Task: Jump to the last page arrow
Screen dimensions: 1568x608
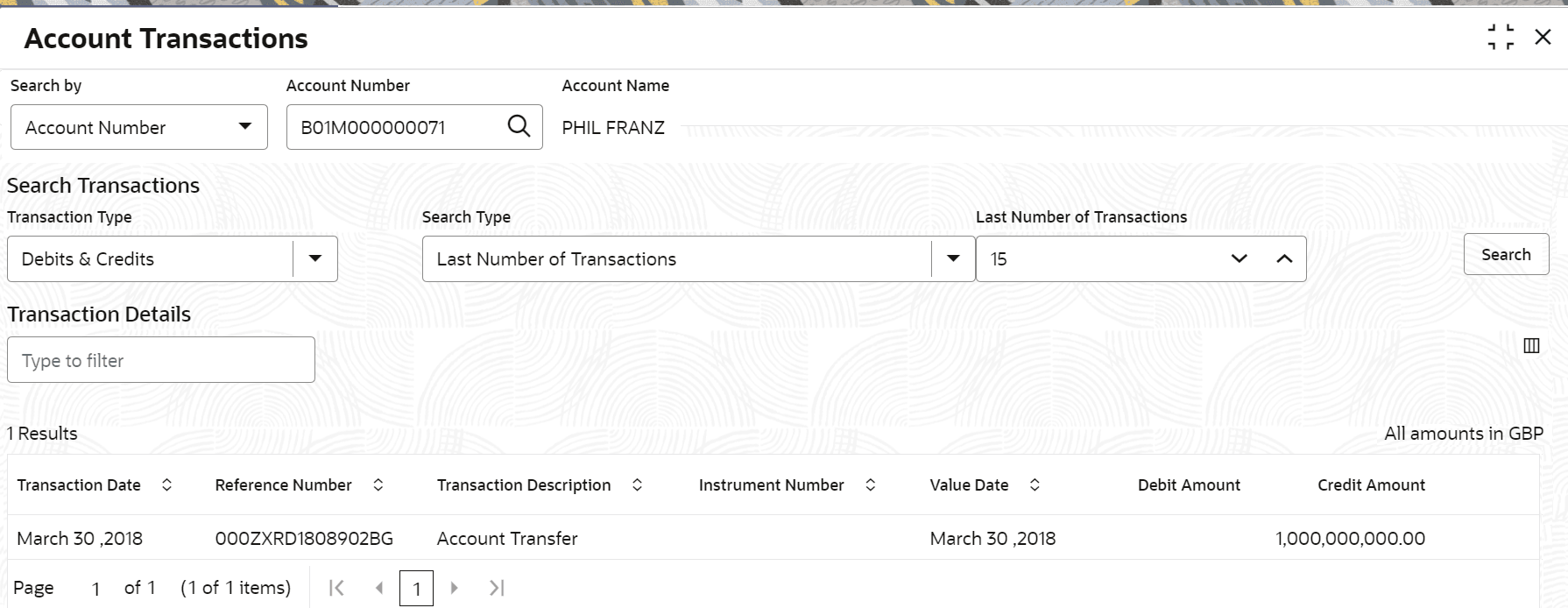Action: pyautogui.click(x=497, y=588)
